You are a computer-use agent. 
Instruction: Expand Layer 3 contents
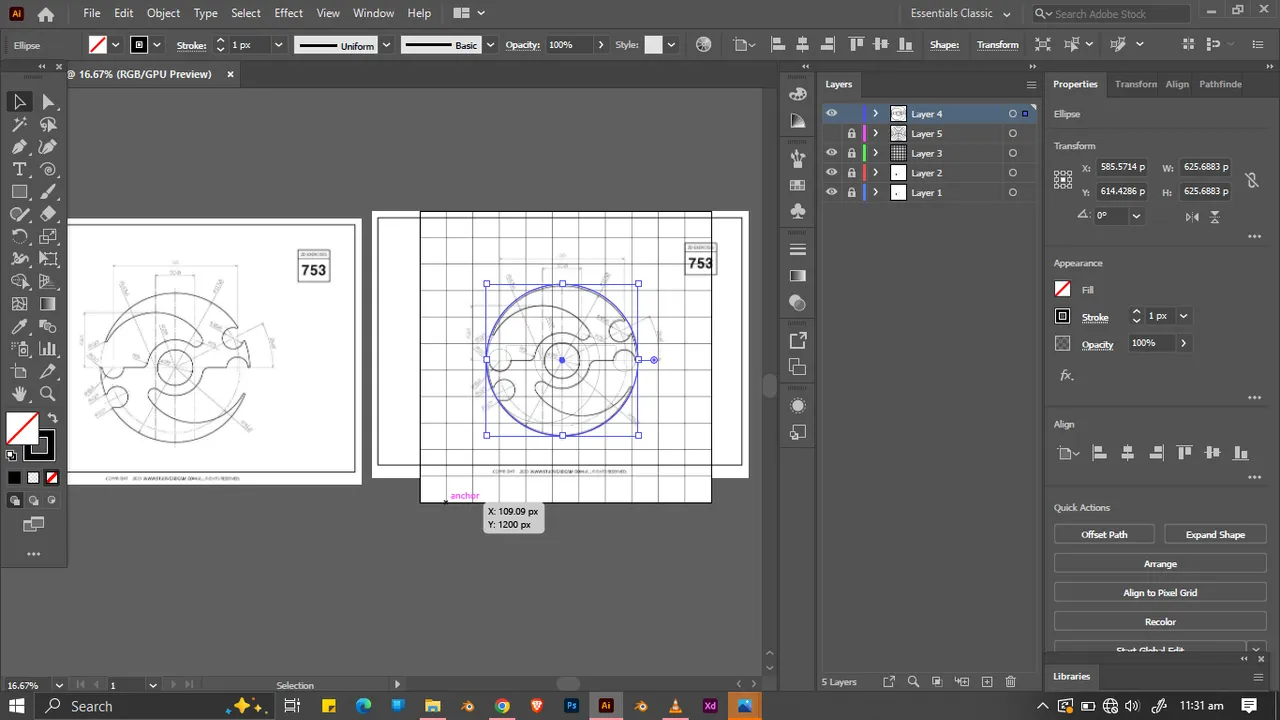876,153
